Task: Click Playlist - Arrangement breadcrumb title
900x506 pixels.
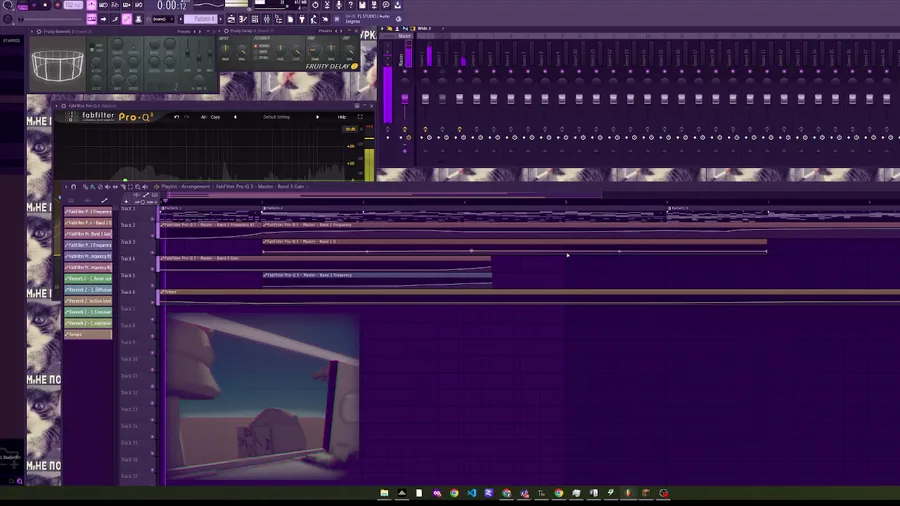Action: (x=185, y=186)
